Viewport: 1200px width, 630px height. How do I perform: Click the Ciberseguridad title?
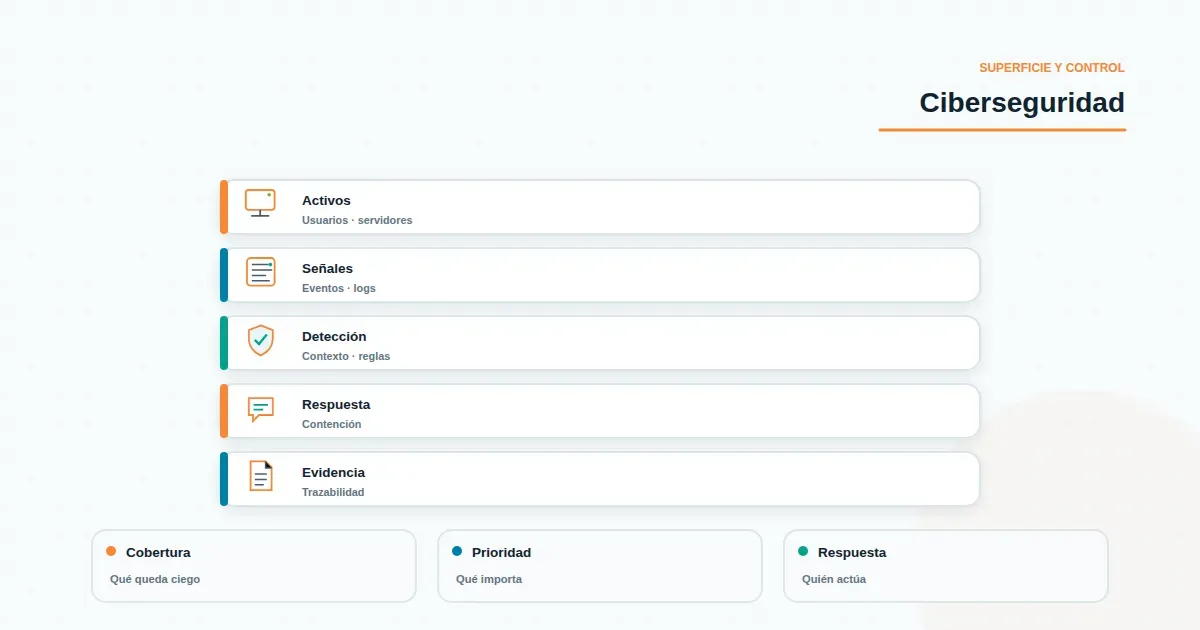pos(1022,103)
